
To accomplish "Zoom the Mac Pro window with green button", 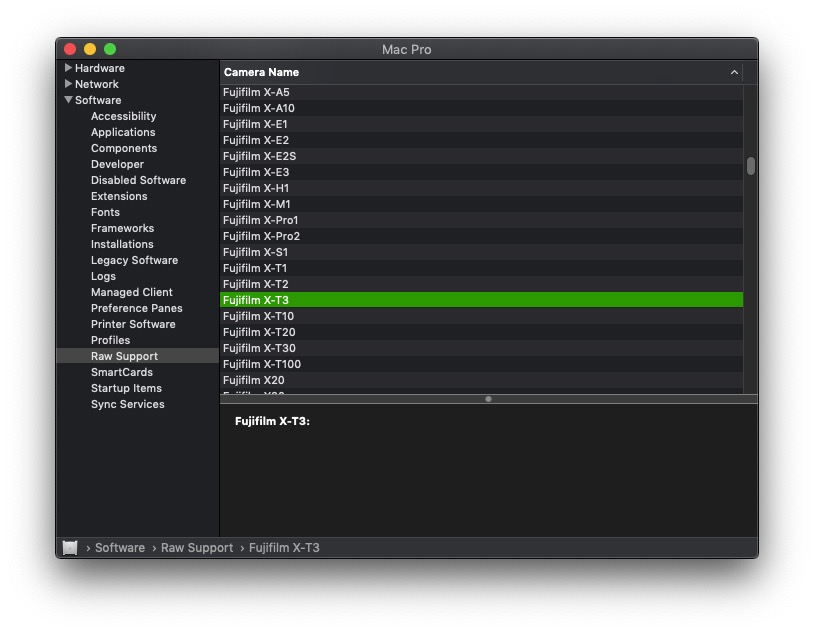I will point(110,49).
